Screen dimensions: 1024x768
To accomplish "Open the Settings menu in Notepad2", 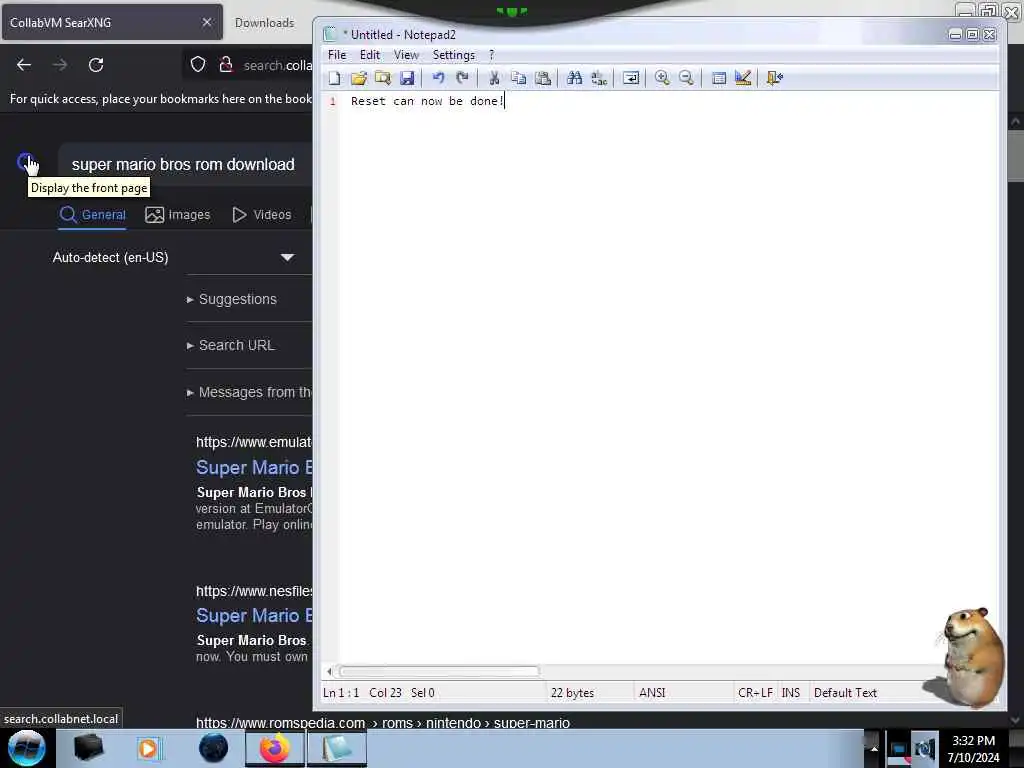I will point(454,55).
